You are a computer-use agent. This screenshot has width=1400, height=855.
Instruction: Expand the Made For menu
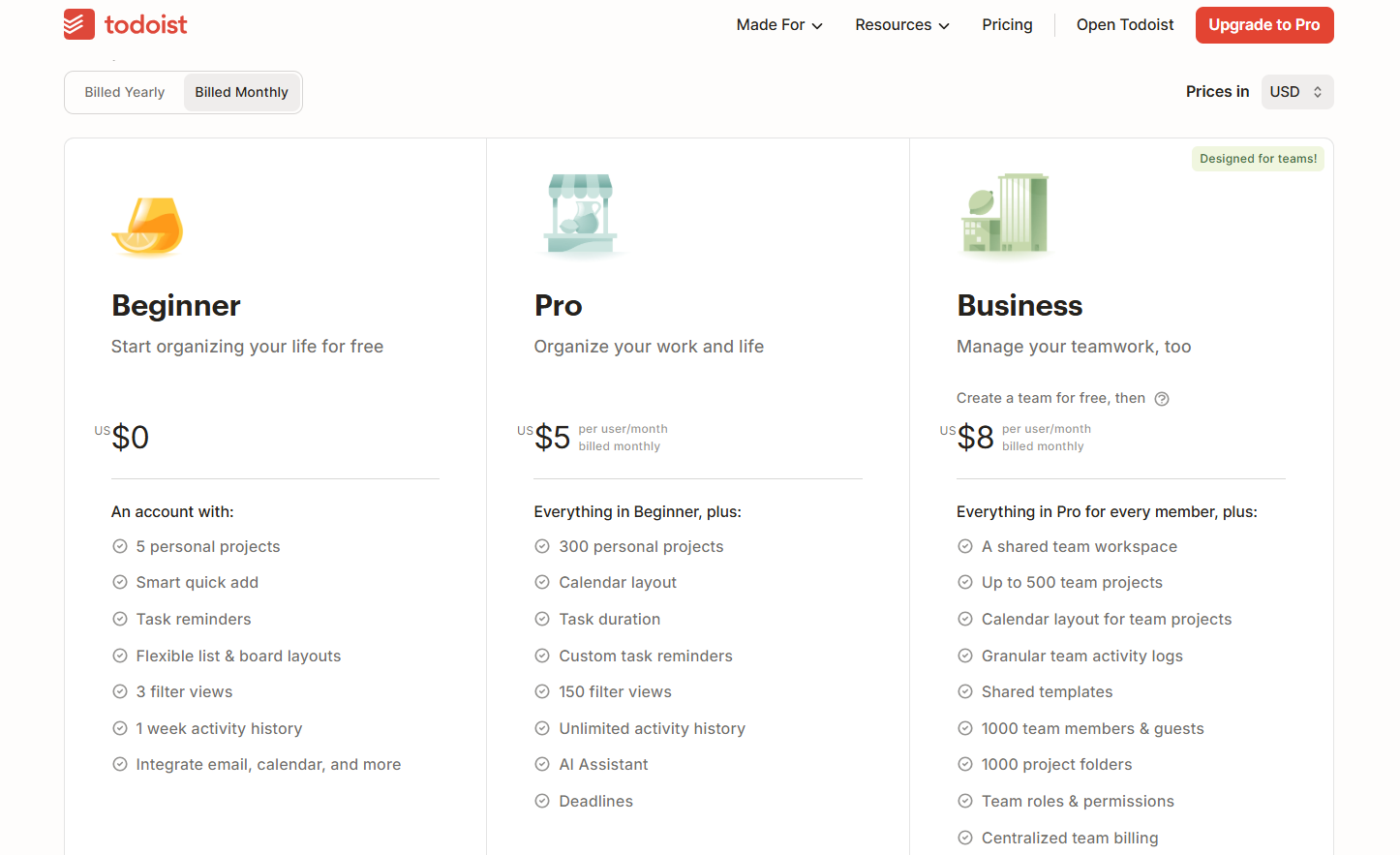click(x=779, y=25)
